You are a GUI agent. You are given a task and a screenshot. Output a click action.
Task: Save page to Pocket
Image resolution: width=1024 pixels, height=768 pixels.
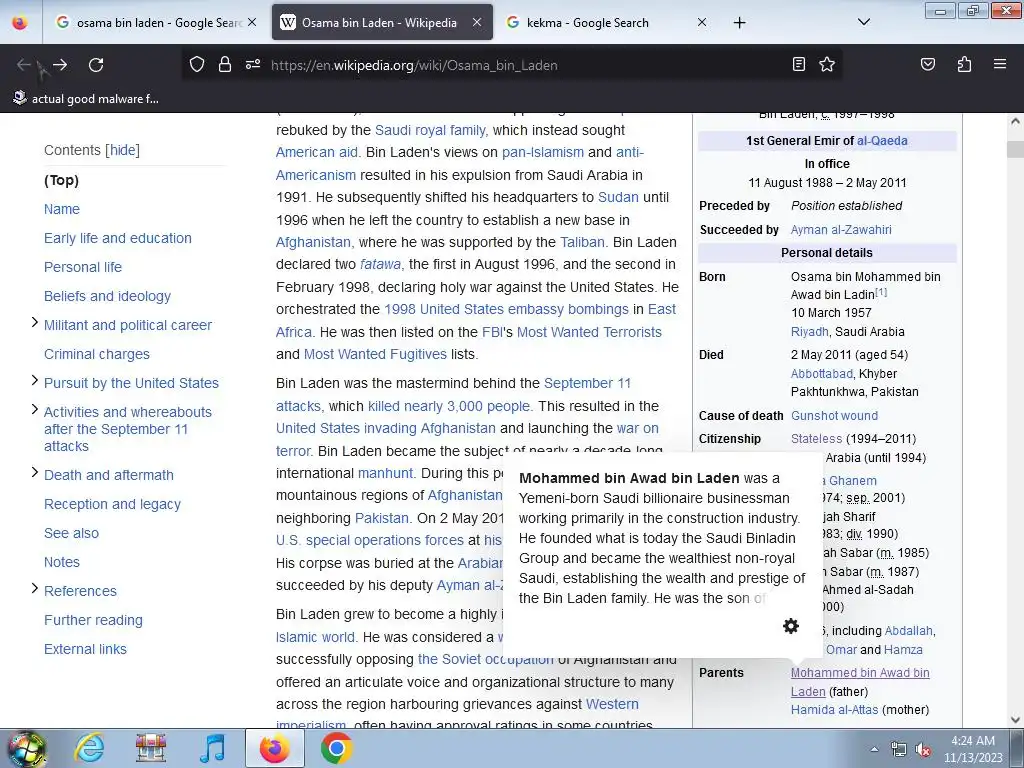pos(928,64)
